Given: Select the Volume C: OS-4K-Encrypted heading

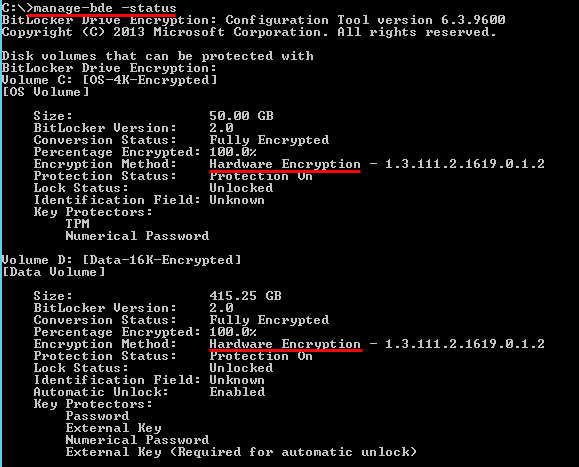Looking at the screenshot, I should coord(109,80).
